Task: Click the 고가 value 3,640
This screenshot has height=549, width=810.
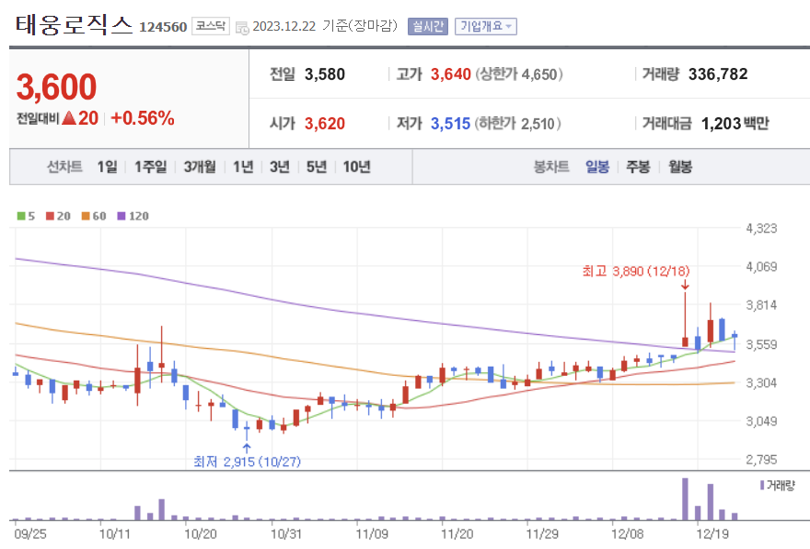Action: pos(451,74)
